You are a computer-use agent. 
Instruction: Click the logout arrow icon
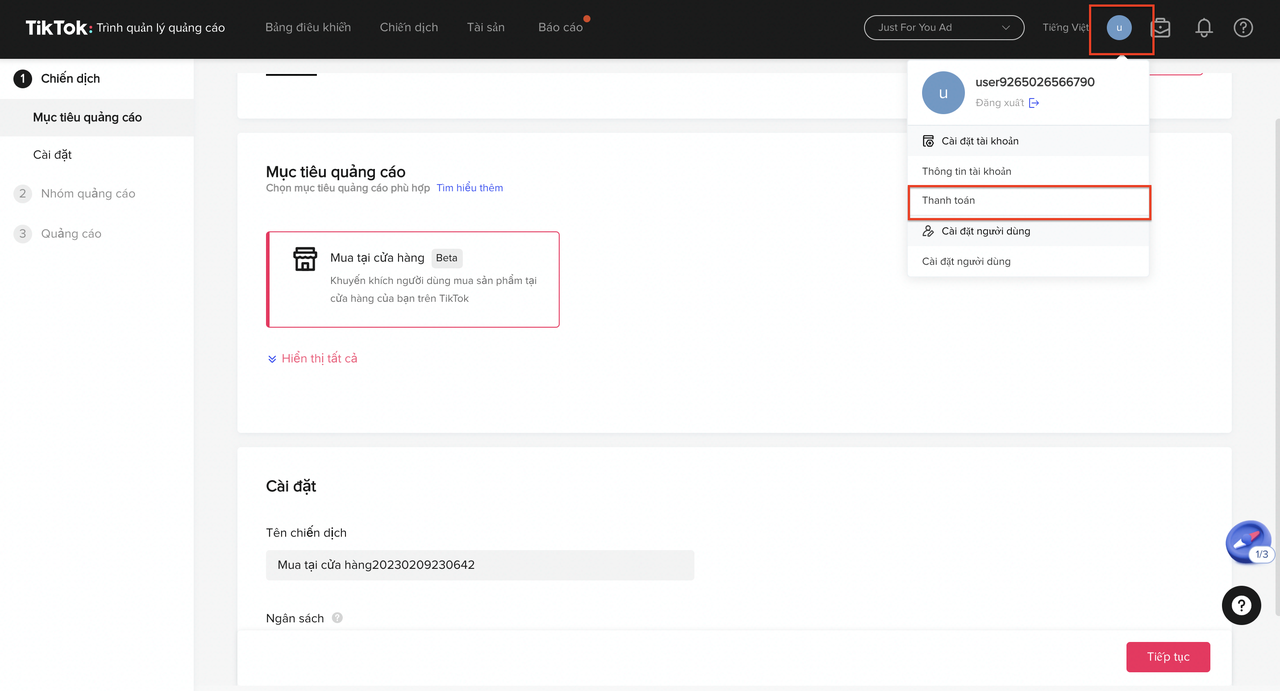click(1034, 103)
